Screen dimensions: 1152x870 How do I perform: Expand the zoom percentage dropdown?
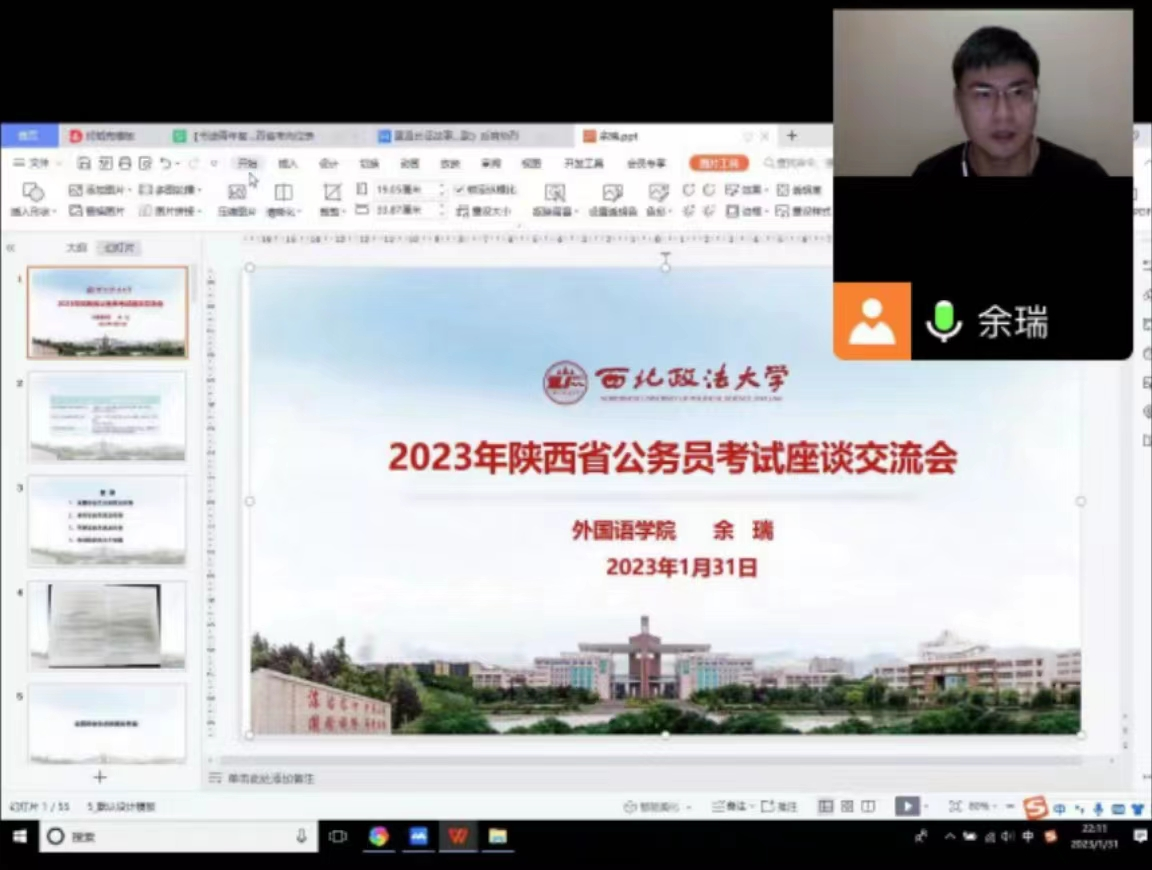click(997, 806)
